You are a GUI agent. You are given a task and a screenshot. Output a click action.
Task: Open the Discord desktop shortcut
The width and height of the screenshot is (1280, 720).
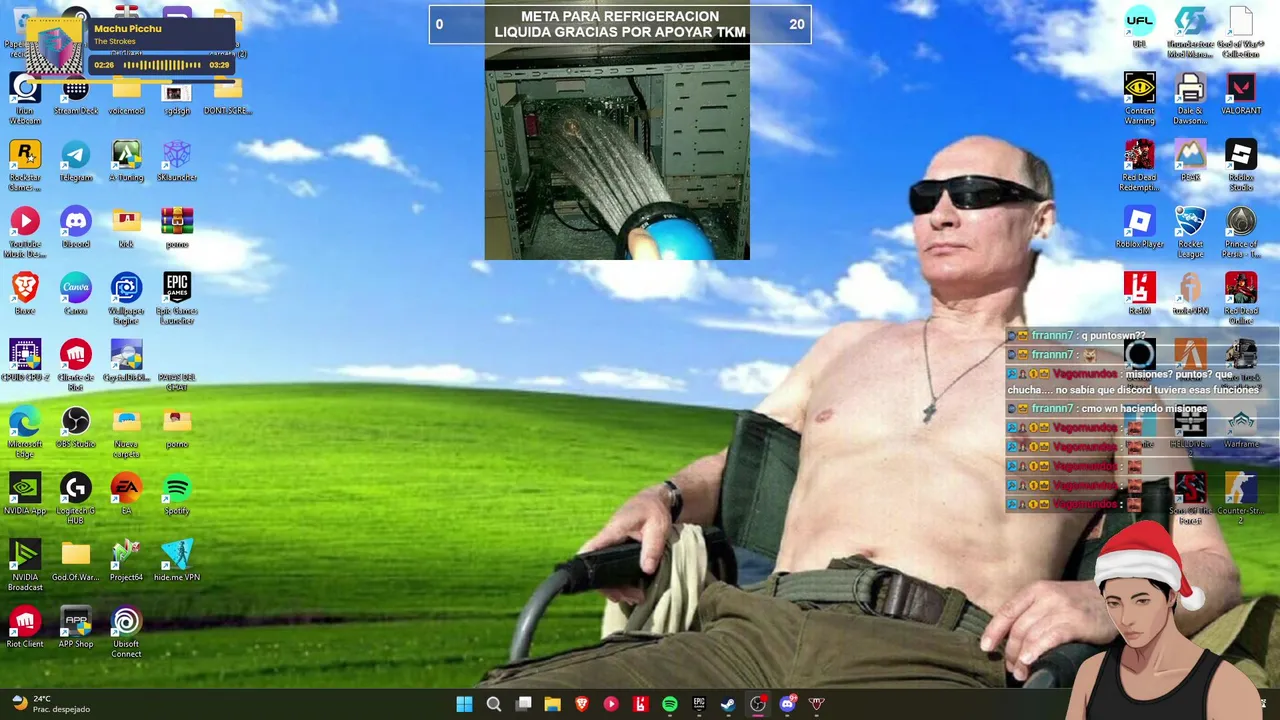click(76, 229)
